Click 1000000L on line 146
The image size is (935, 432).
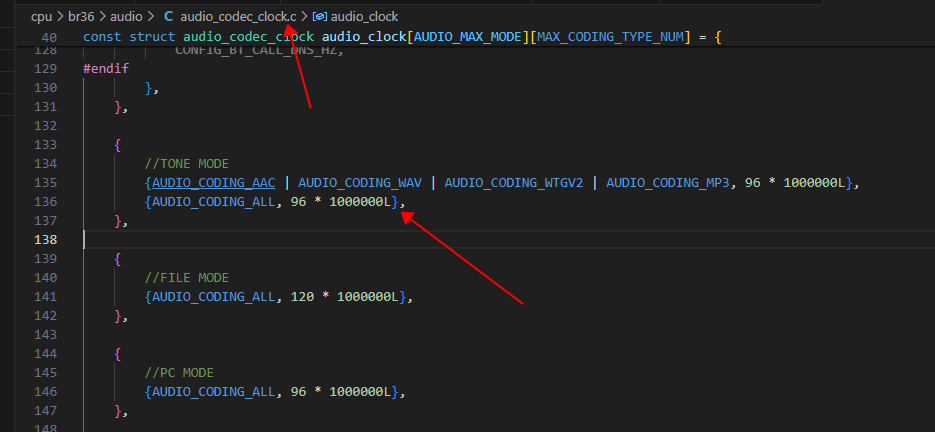(x=360, y=392)
